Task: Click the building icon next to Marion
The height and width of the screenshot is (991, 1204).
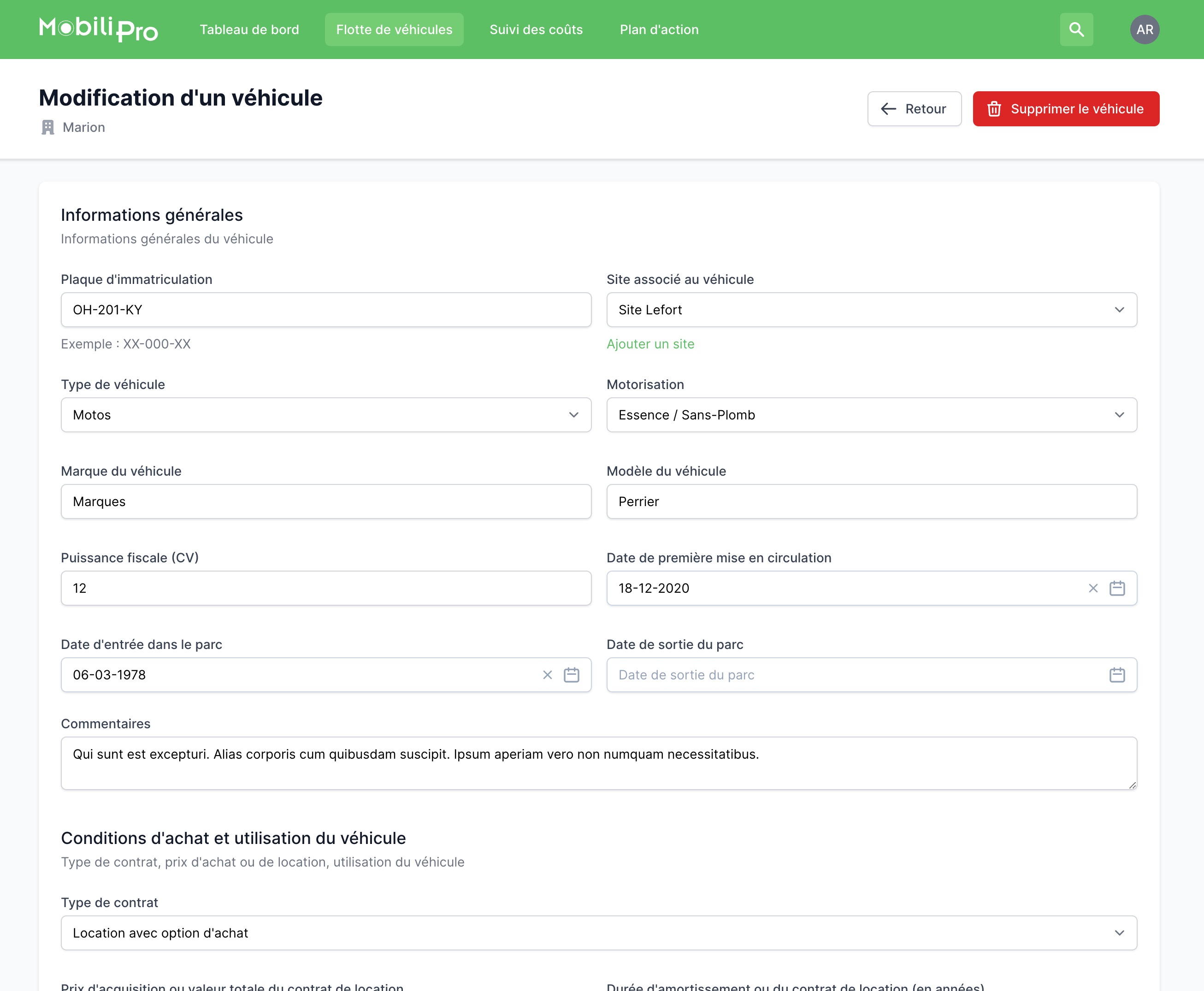Action: pyautogui.click(x=48, y=127)
